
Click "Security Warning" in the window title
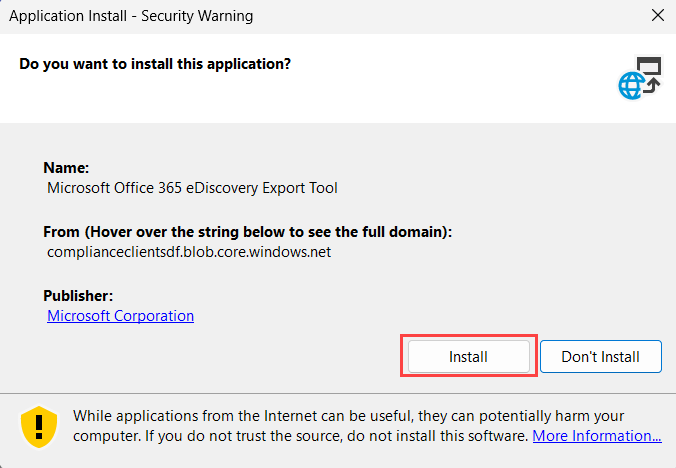click(199, 16)
